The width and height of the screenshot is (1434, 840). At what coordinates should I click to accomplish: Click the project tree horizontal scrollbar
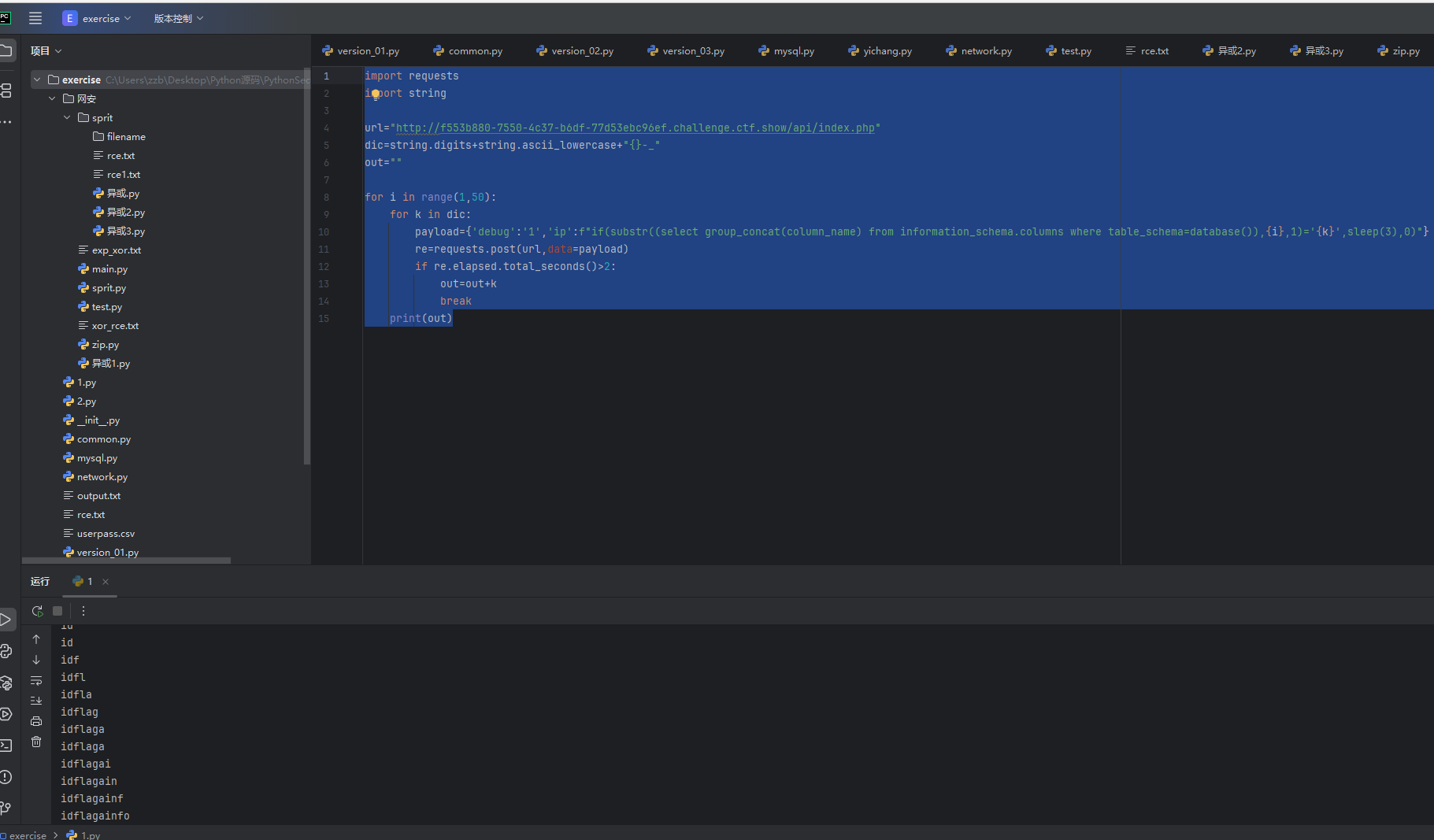point(126,561)
